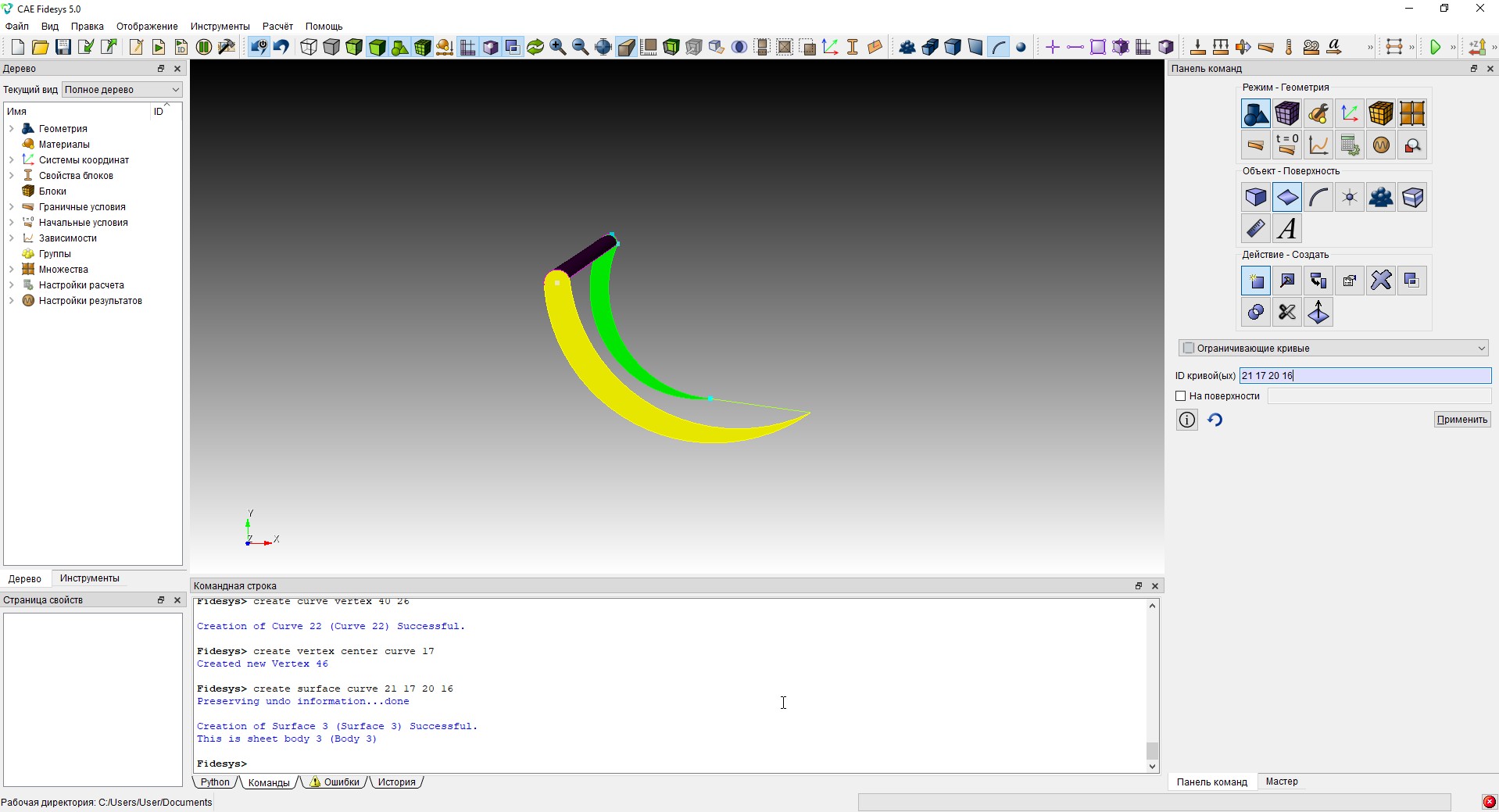Open the 'Полное дерево' view dropdown
Viewport: 1499px width, 812px height.
coord(122,89)
